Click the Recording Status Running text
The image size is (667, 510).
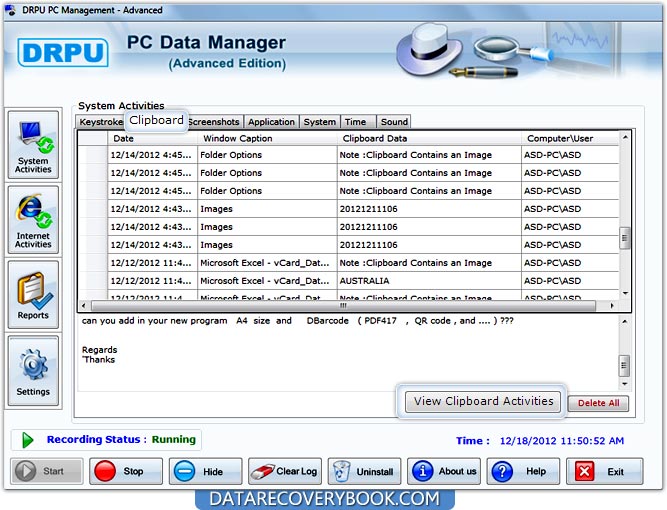coord(121,440)
